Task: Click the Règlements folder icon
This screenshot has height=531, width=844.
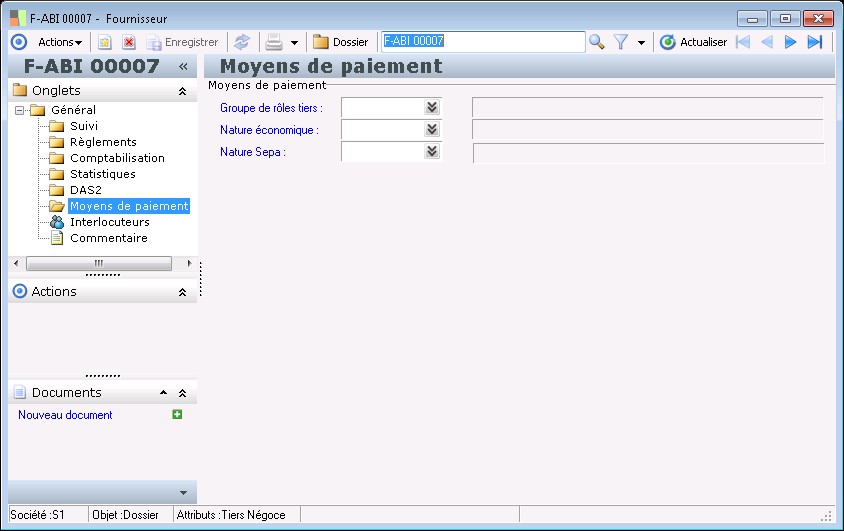Action: click(57, 142)
